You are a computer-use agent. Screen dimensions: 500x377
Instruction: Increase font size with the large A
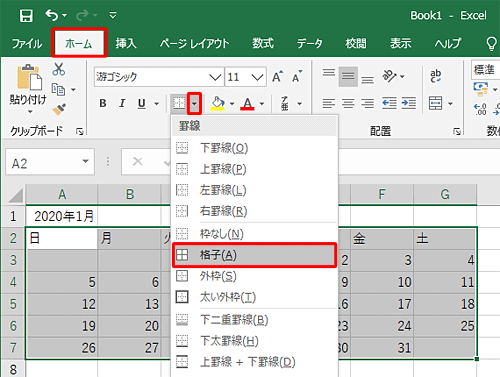[277, 77]
